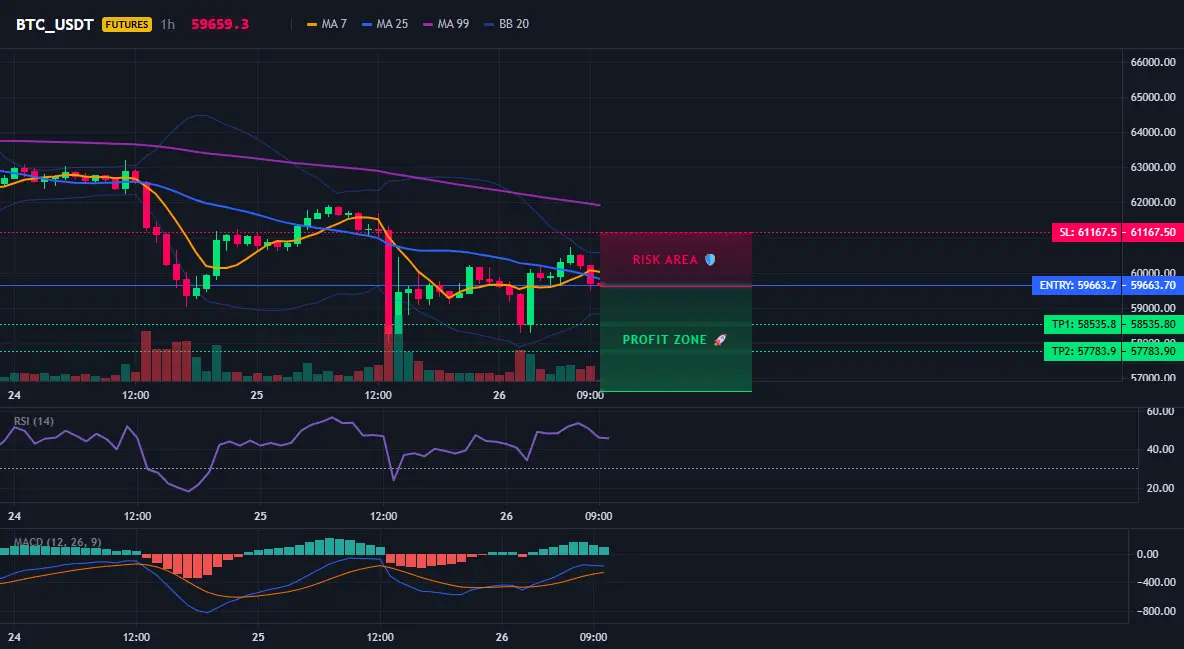Screen dimensions: 1184x649
Task: Toggle the MA 99 legend item
Action: 446,24
